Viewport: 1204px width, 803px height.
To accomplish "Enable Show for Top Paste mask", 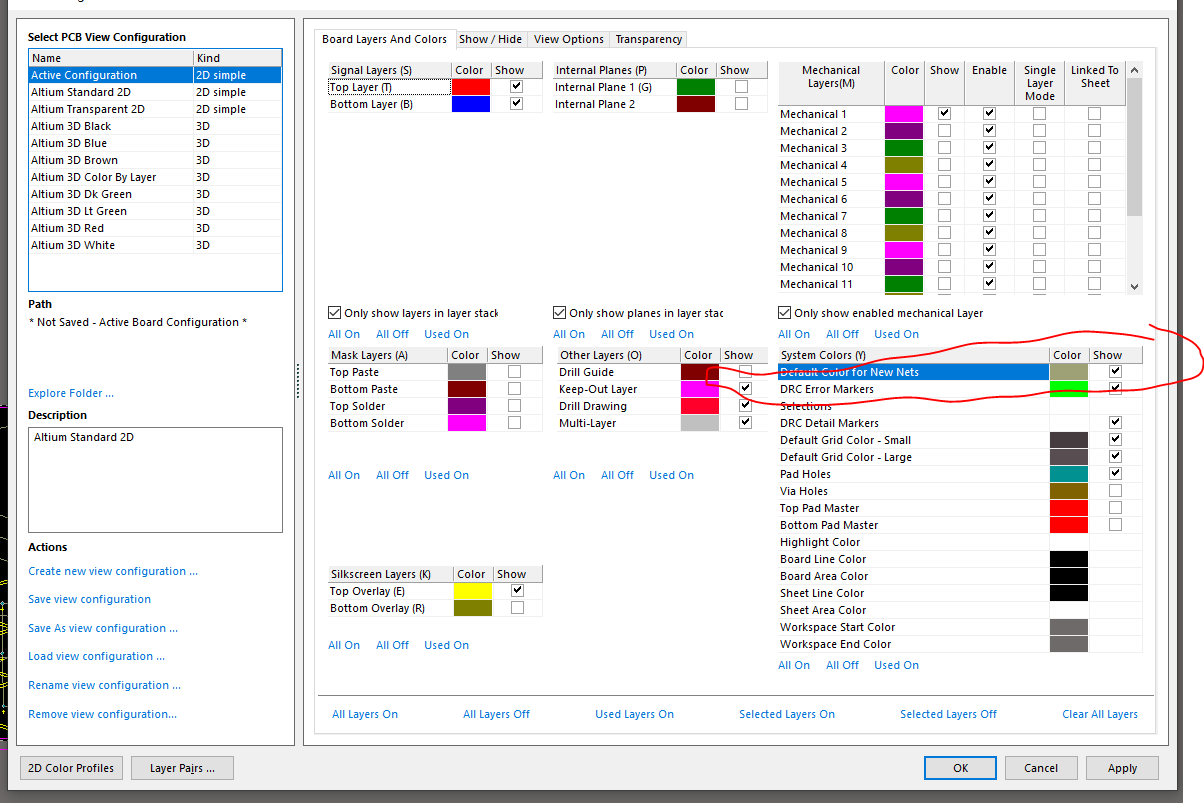I will point(514,372).
